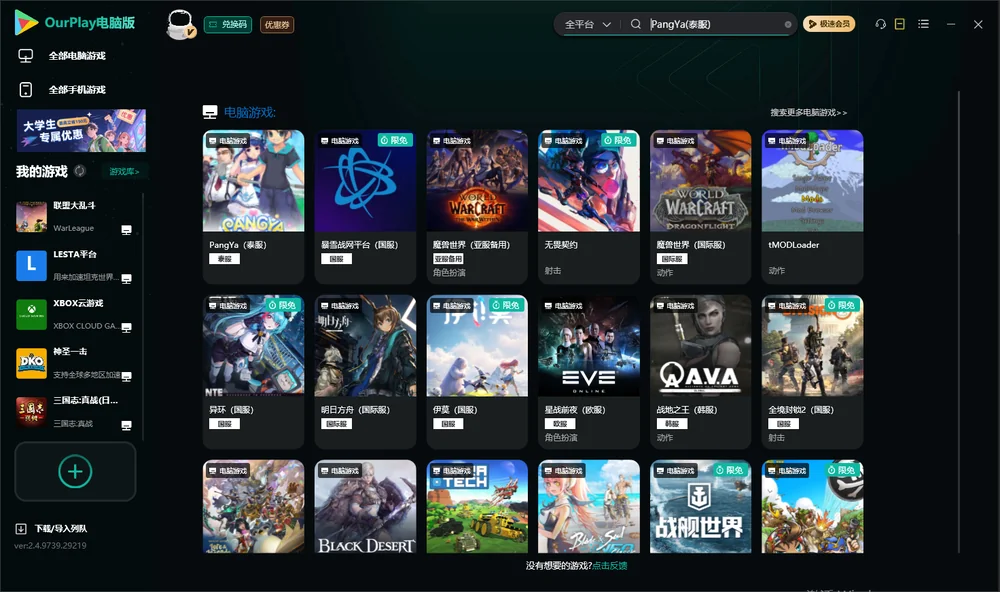The height and width of the screenshot is (592, 1000).
Task: Click the add game plus button
Action: 75,472
